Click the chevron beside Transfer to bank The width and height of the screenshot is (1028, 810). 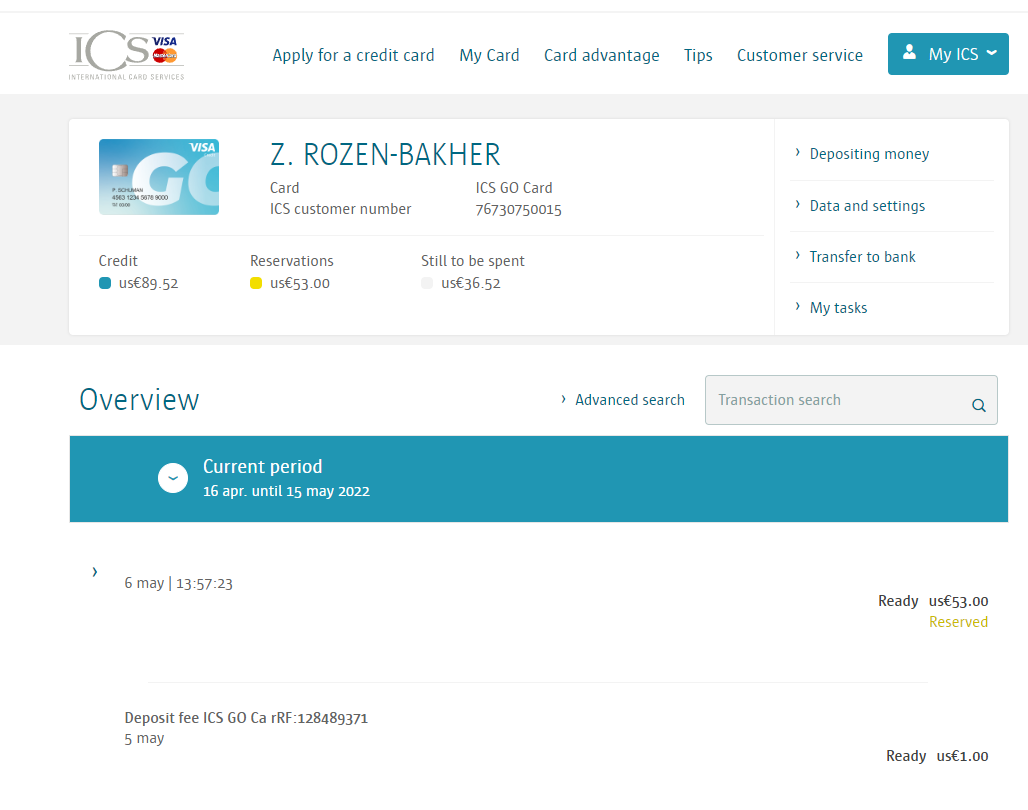tap(797, 256)
